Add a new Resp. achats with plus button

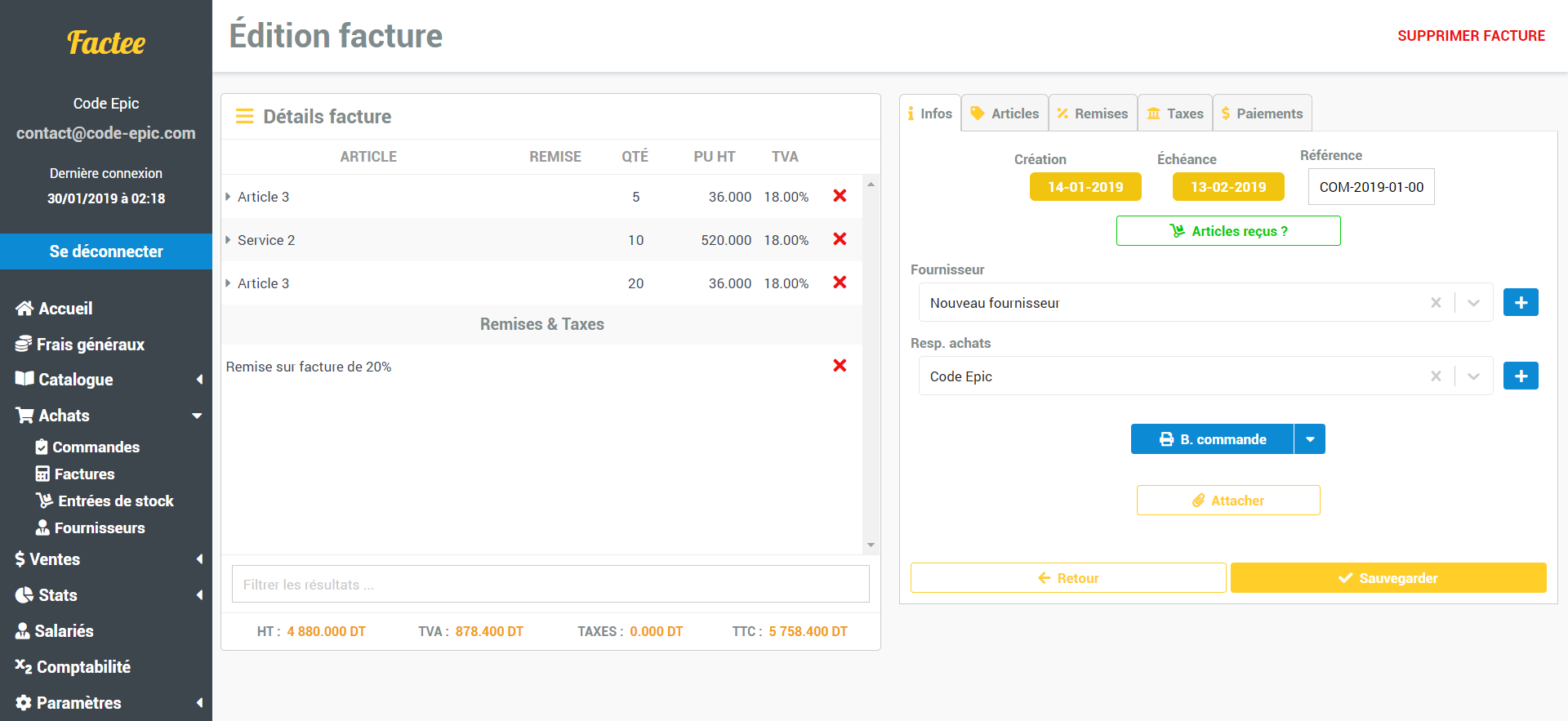click(1520, 376)
